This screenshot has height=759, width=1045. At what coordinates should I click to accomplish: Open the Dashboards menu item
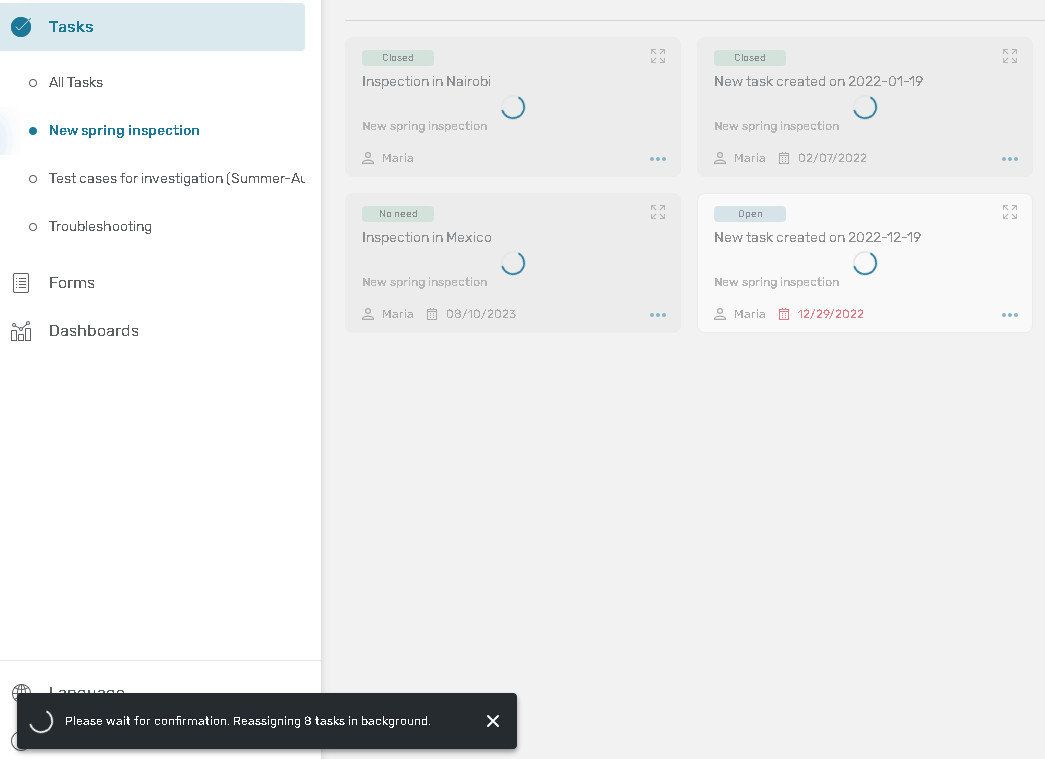click(x=94, y=331)
